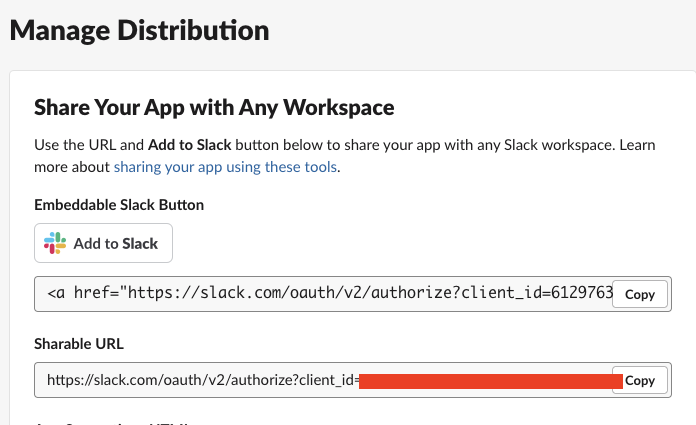The height and width of the screenshot is (425, 696).
Task: Click the Add to Slack button
Action: pyautogui.click(x=103, y=243)
